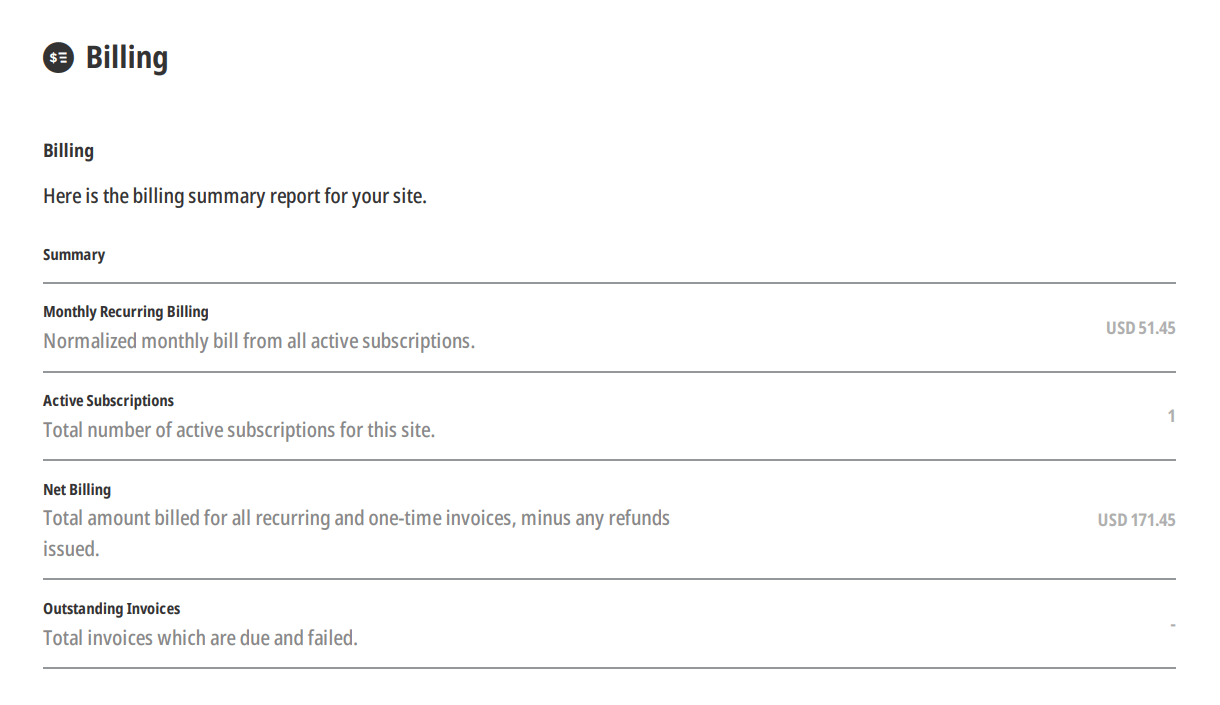Select the dash value for Outstanding Invoices
The image size is (1220, 705).
coord(1172,625)
